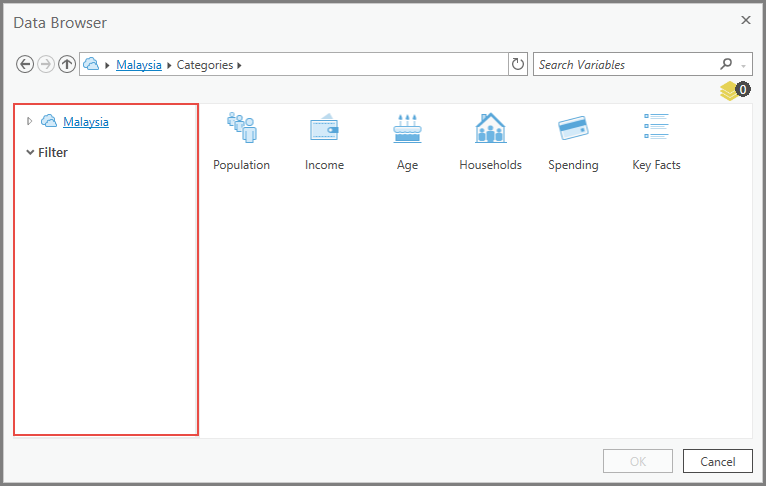Expand breadcrumb arrow after Malaysia
The image size is (766, 486).
pos(169,65)
